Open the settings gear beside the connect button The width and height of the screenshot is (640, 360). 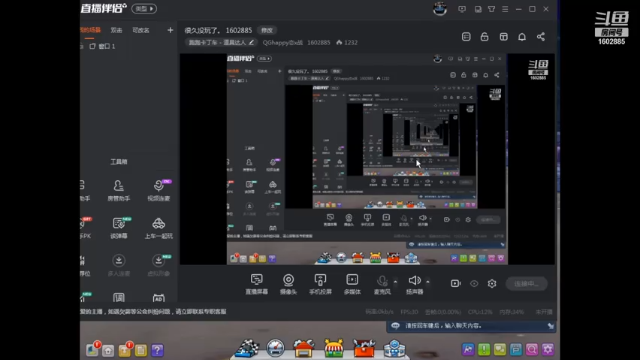click(492, 283)
